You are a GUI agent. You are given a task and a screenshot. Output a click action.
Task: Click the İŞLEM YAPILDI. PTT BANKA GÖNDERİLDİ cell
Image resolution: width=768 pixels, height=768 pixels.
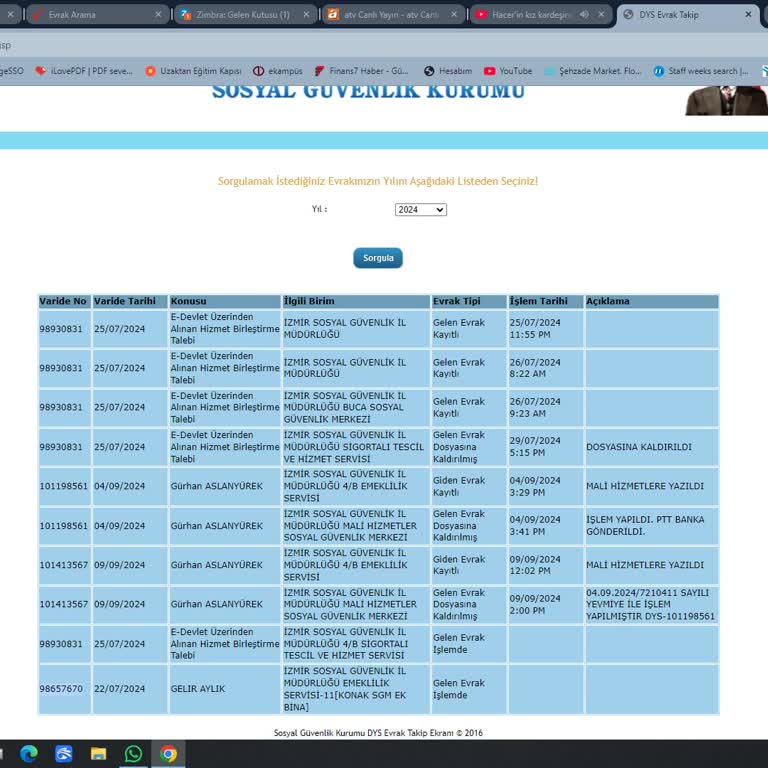[652, 526]
